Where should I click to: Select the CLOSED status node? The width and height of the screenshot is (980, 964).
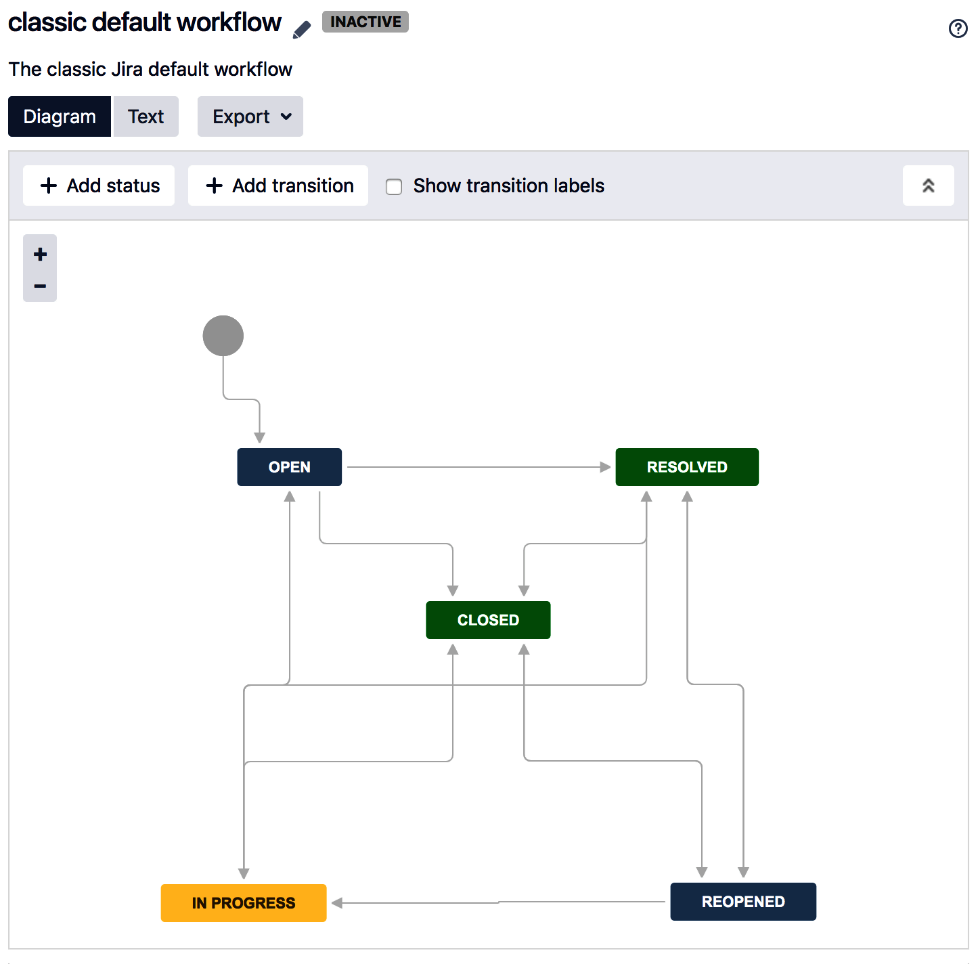[x=488, y=620]
